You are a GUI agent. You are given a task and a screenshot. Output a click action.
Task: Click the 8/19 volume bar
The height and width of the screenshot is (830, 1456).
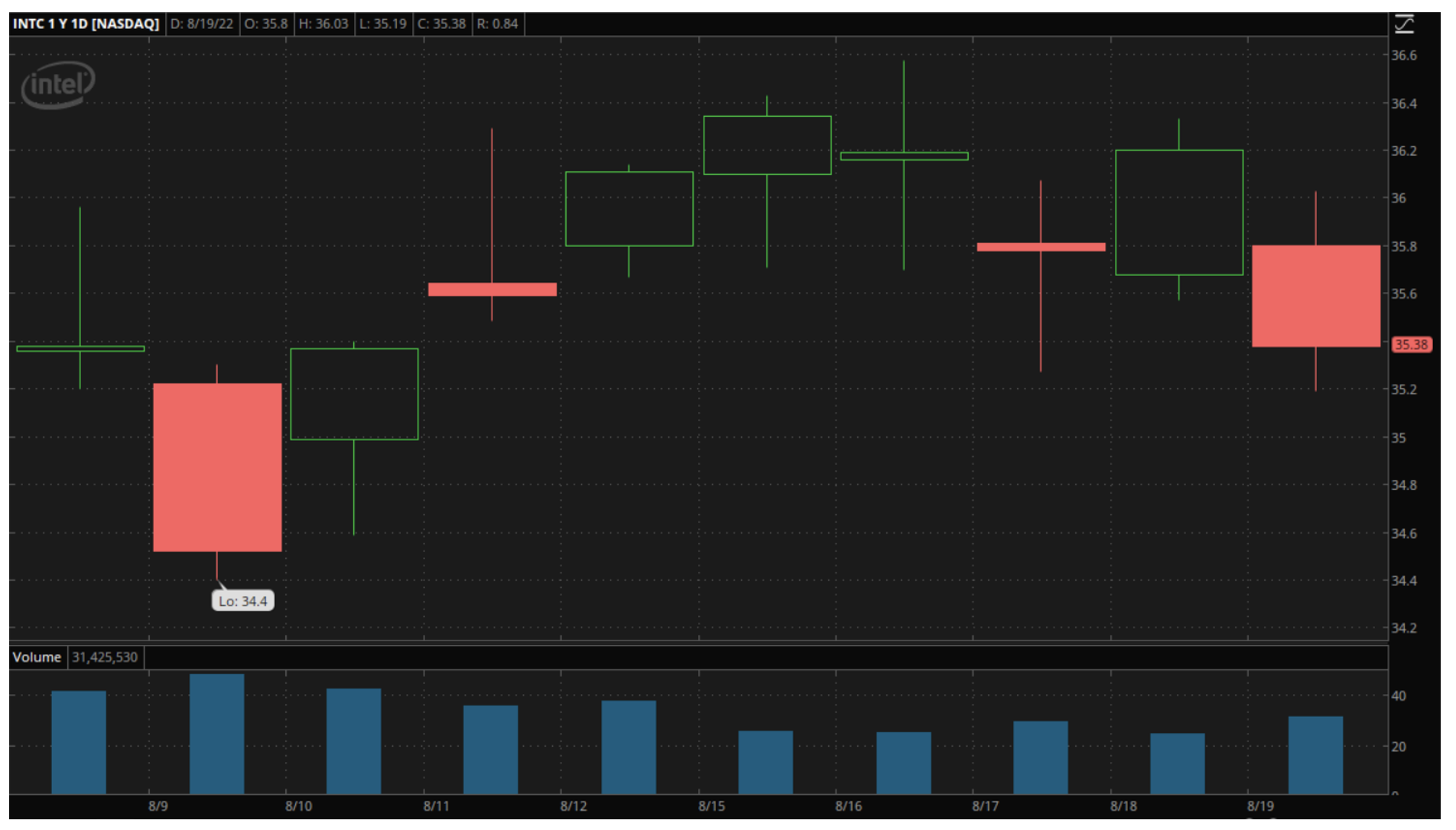(1316, 755)
